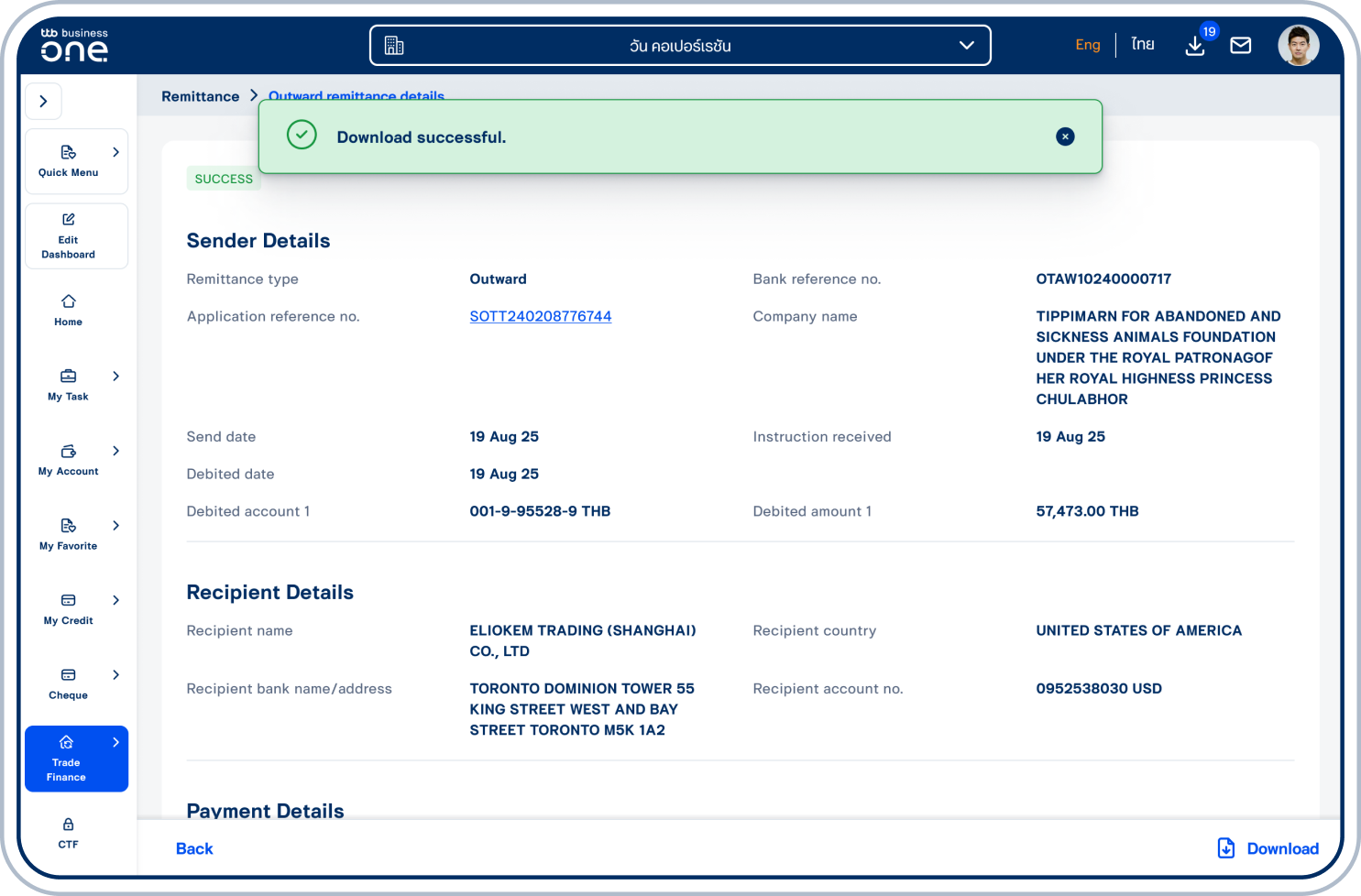Open CTF lock icon item
This screenshot has width=1361, height=896.
point(68,833)
